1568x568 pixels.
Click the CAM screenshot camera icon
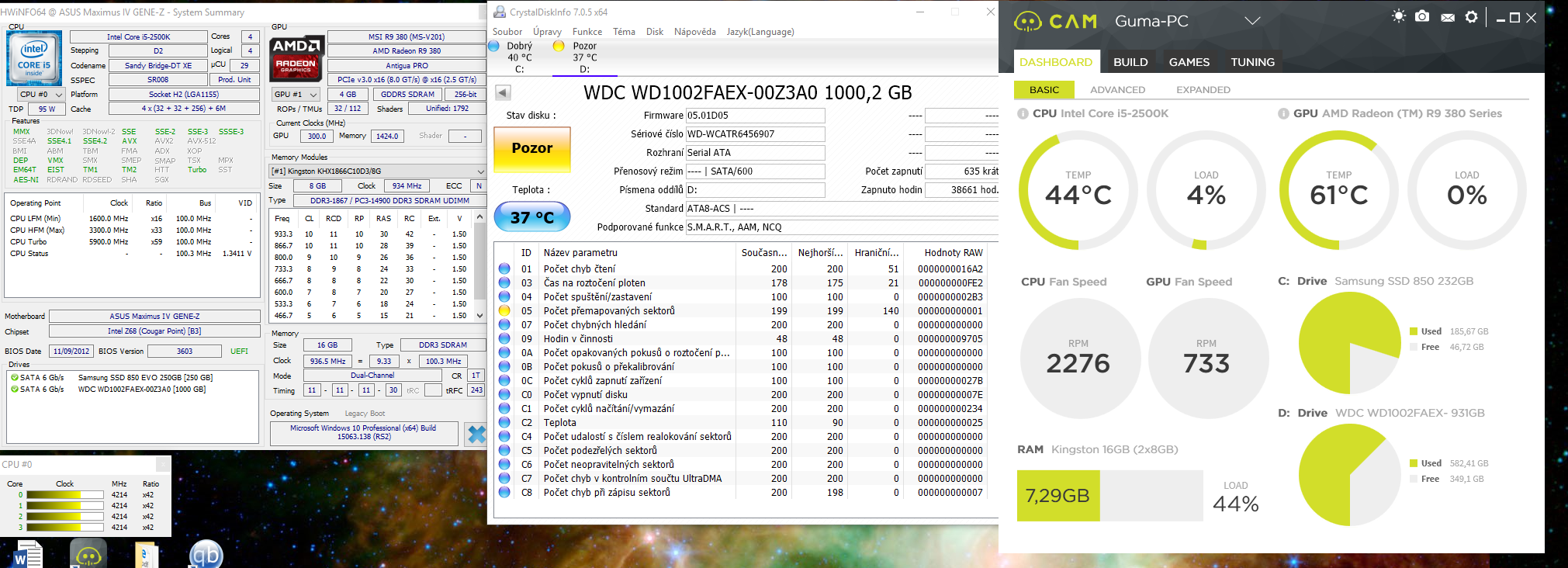coord(1422,17)
